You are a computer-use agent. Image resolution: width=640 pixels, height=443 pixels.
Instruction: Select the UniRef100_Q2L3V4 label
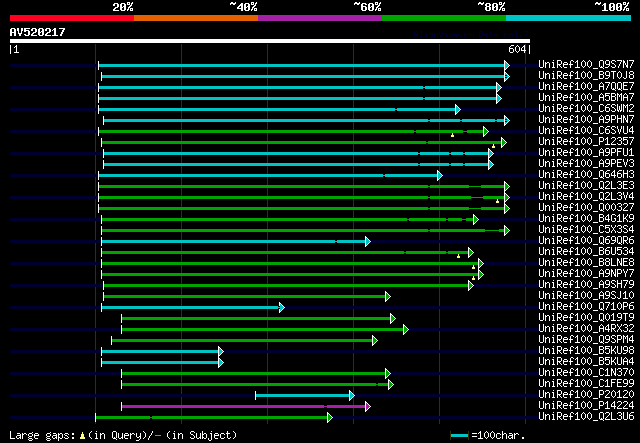586,196
